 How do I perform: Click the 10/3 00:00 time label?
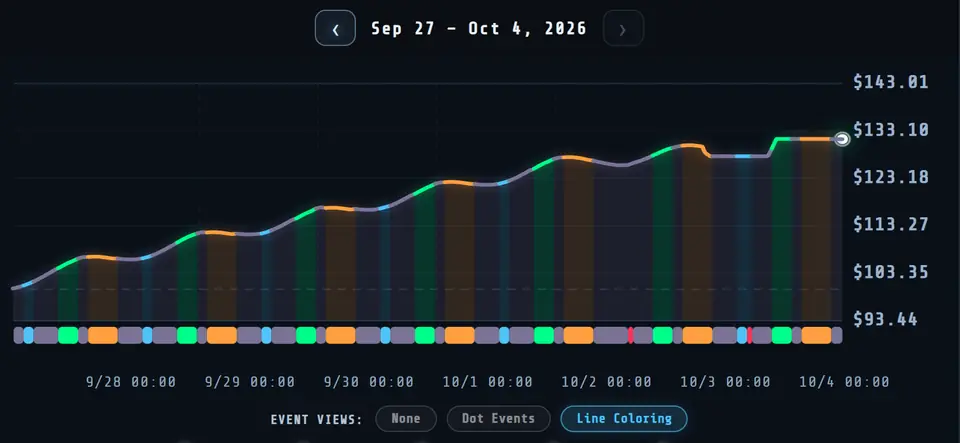[726, 382]
